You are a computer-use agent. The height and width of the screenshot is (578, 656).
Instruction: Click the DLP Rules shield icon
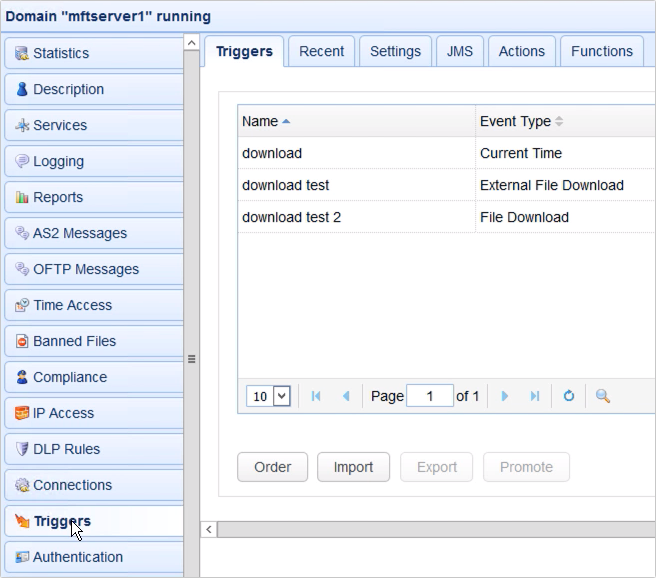coord(22,449)
